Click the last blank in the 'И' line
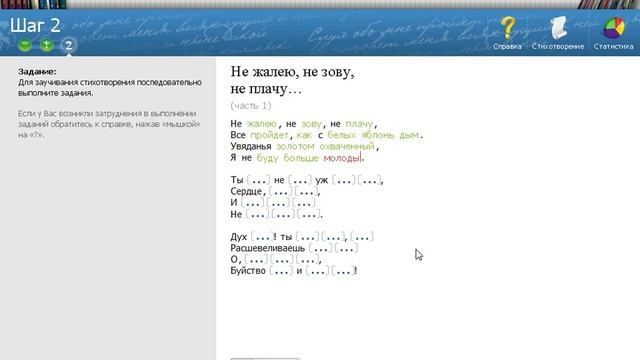640x360 pixels. (x=304, y=202)
